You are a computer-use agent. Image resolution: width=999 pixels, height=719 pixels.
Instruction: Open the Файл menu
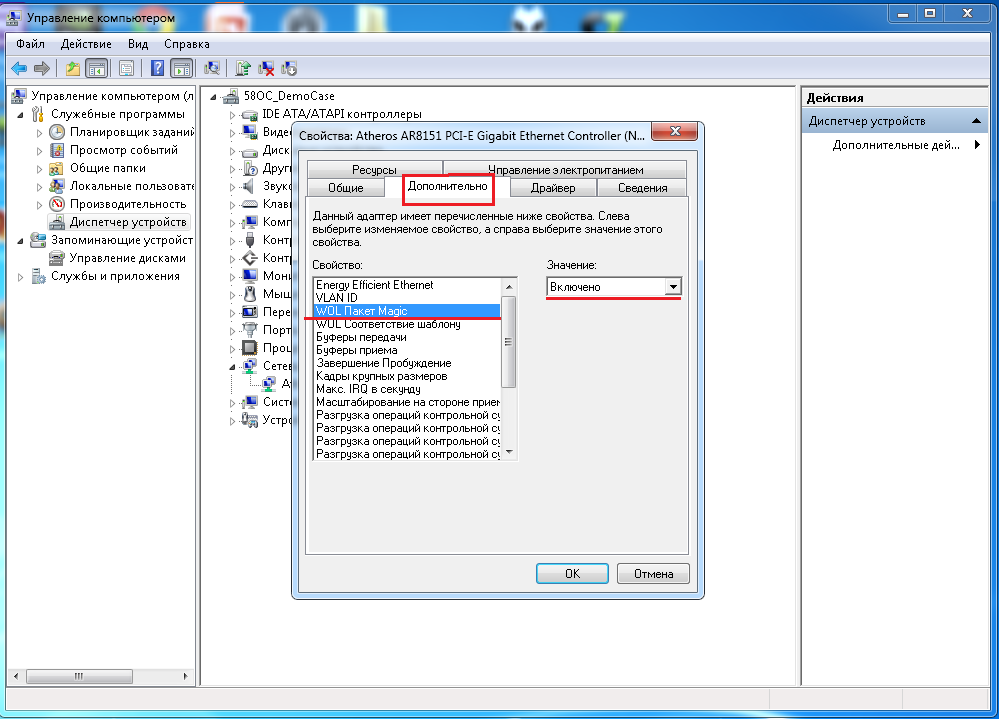(31, 44)
